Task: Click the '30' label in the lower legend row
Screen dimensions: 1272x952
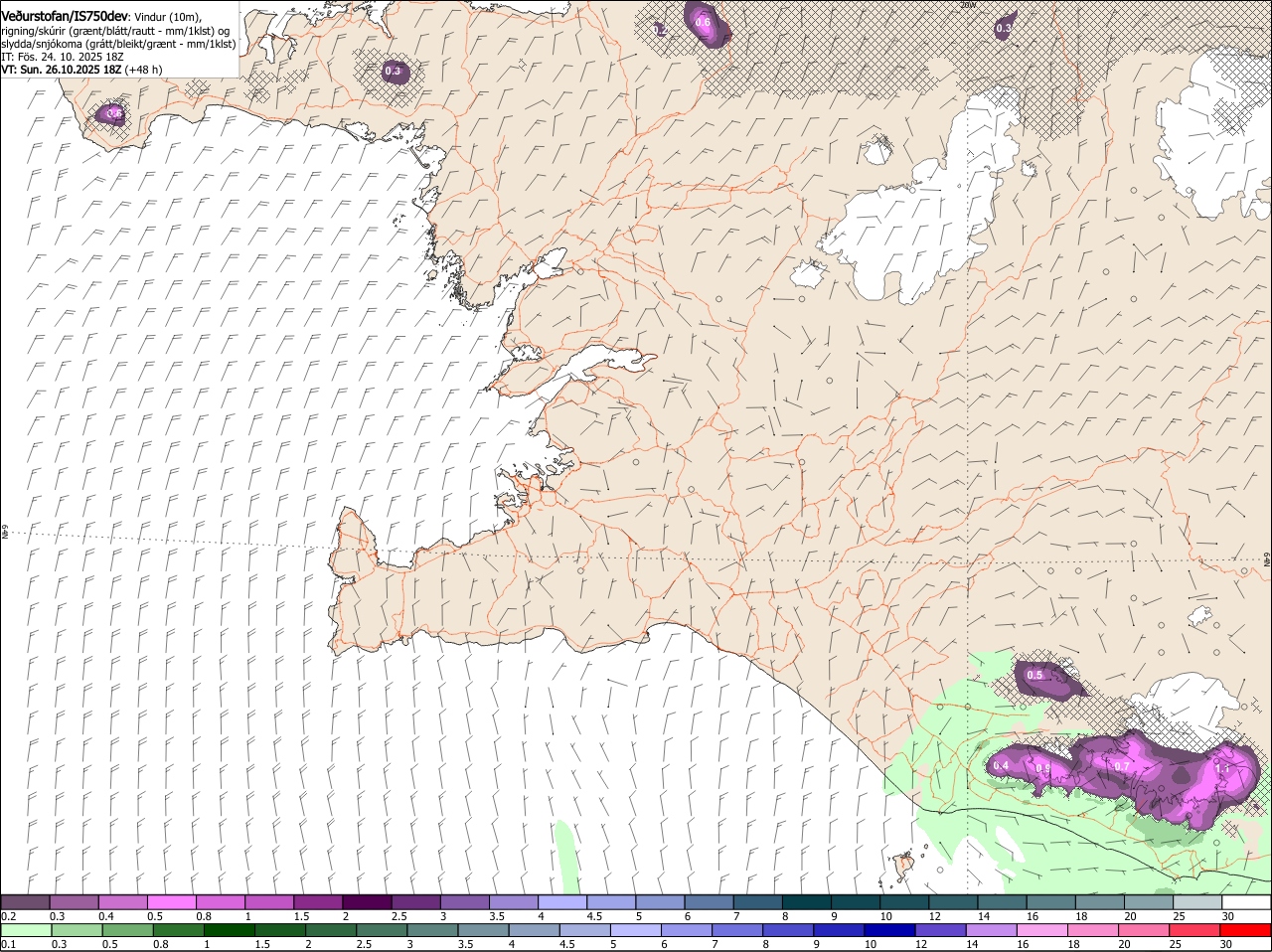Action: (x=1226, y=944)
